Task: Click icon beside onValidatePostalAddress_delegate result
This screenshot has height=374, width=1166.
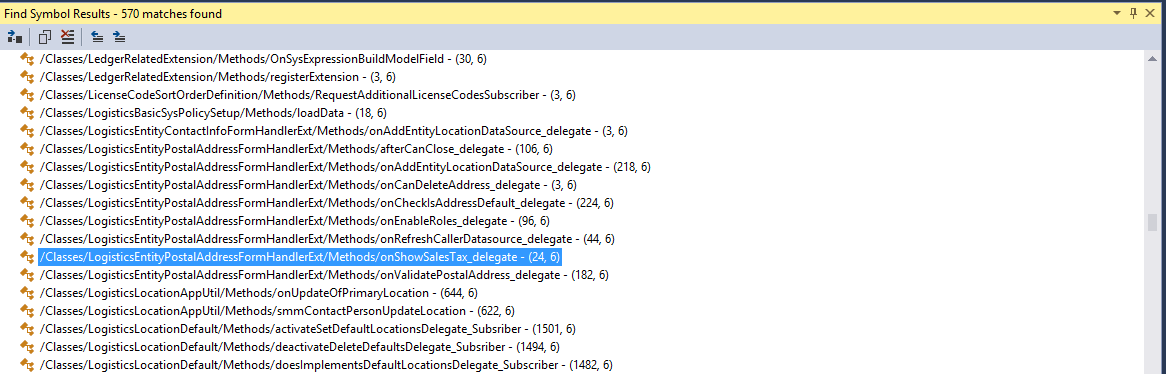Action: coord(28,275)
